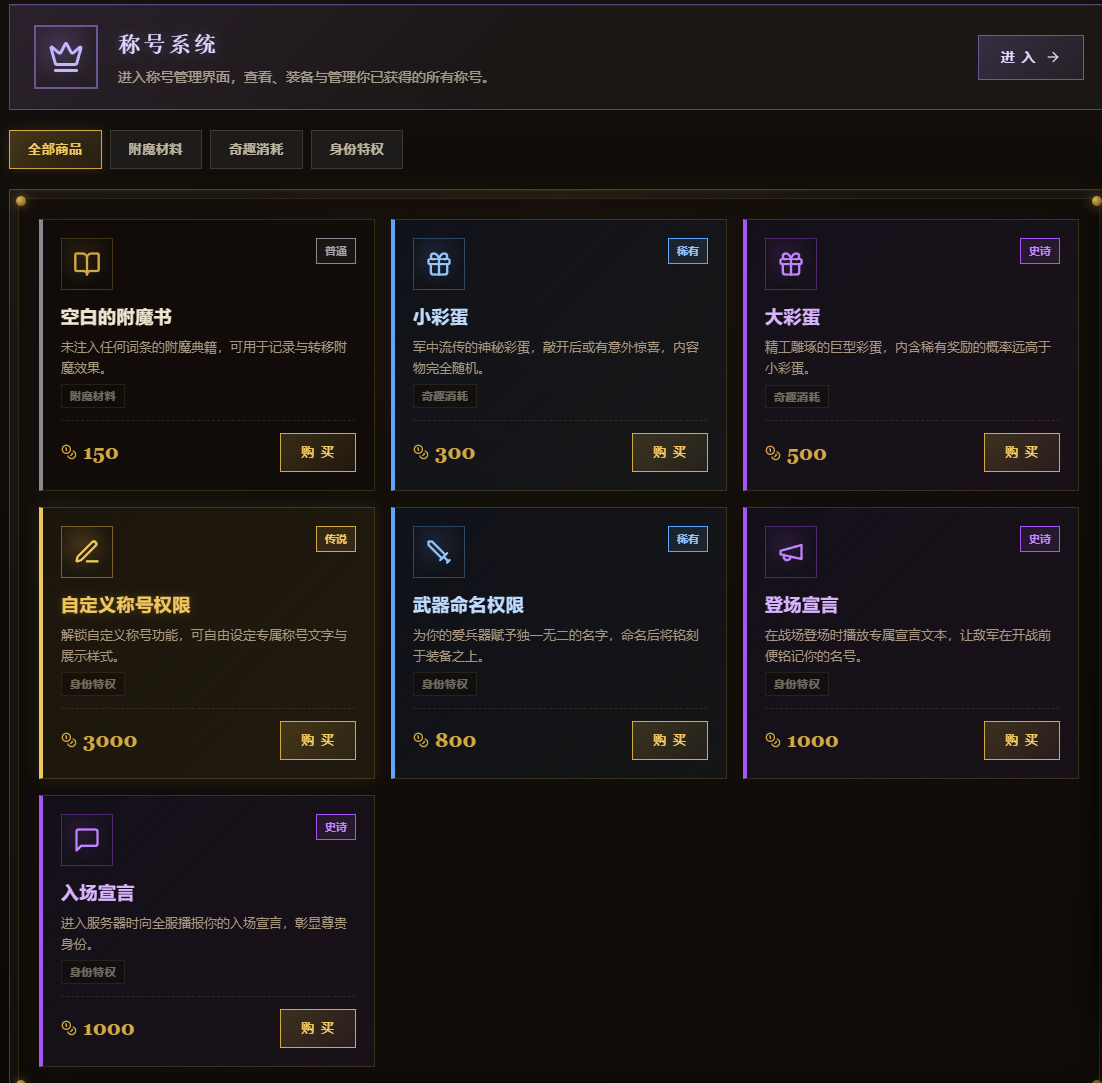The width and height of the screenshot is (1102, 1083).
Task: Purchase 武器命名权限 for 800
Action: pyautogui.click(x=670, y=741)
